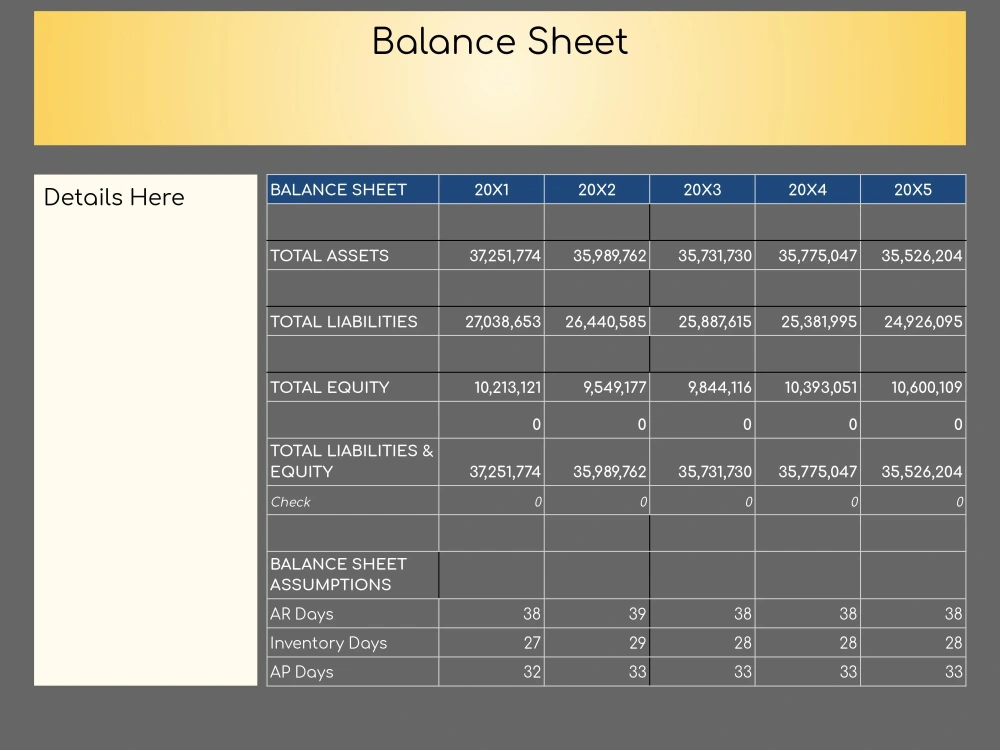Click the BALANCE SHEET ASSUMPTIONS cell
This screenshot has height=750, width=1000.
coord(339,574)
